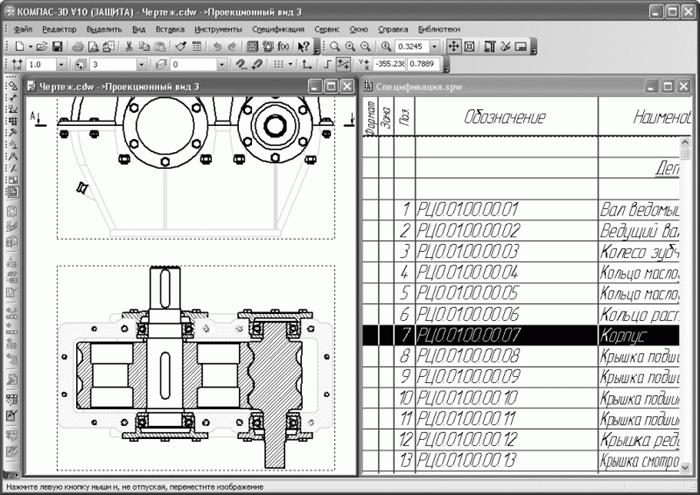Open the Сервис menu
700x495 pixels.
click(327, 29)
